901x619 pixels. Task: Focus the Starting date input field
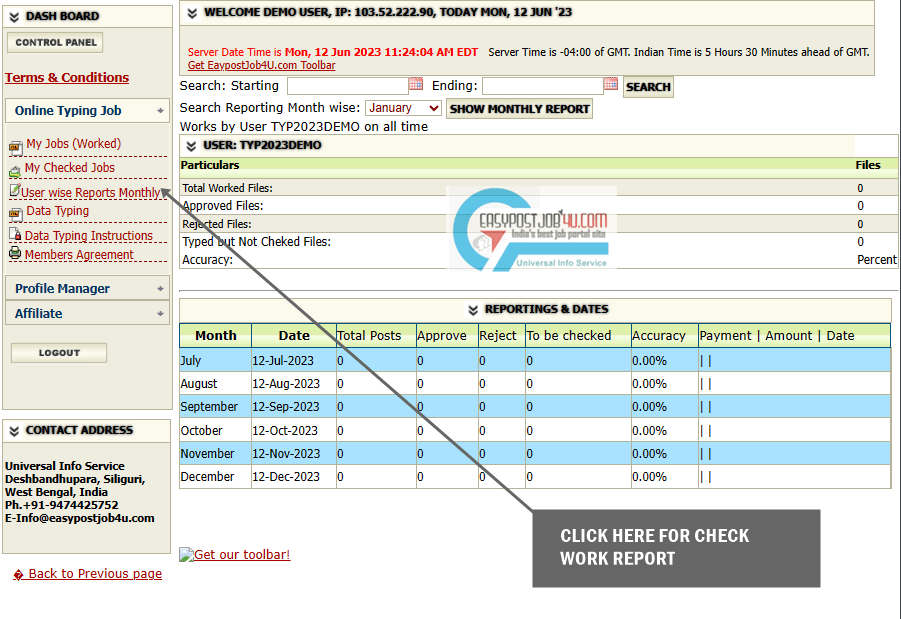pyautogui.click(x=348, y=86)
